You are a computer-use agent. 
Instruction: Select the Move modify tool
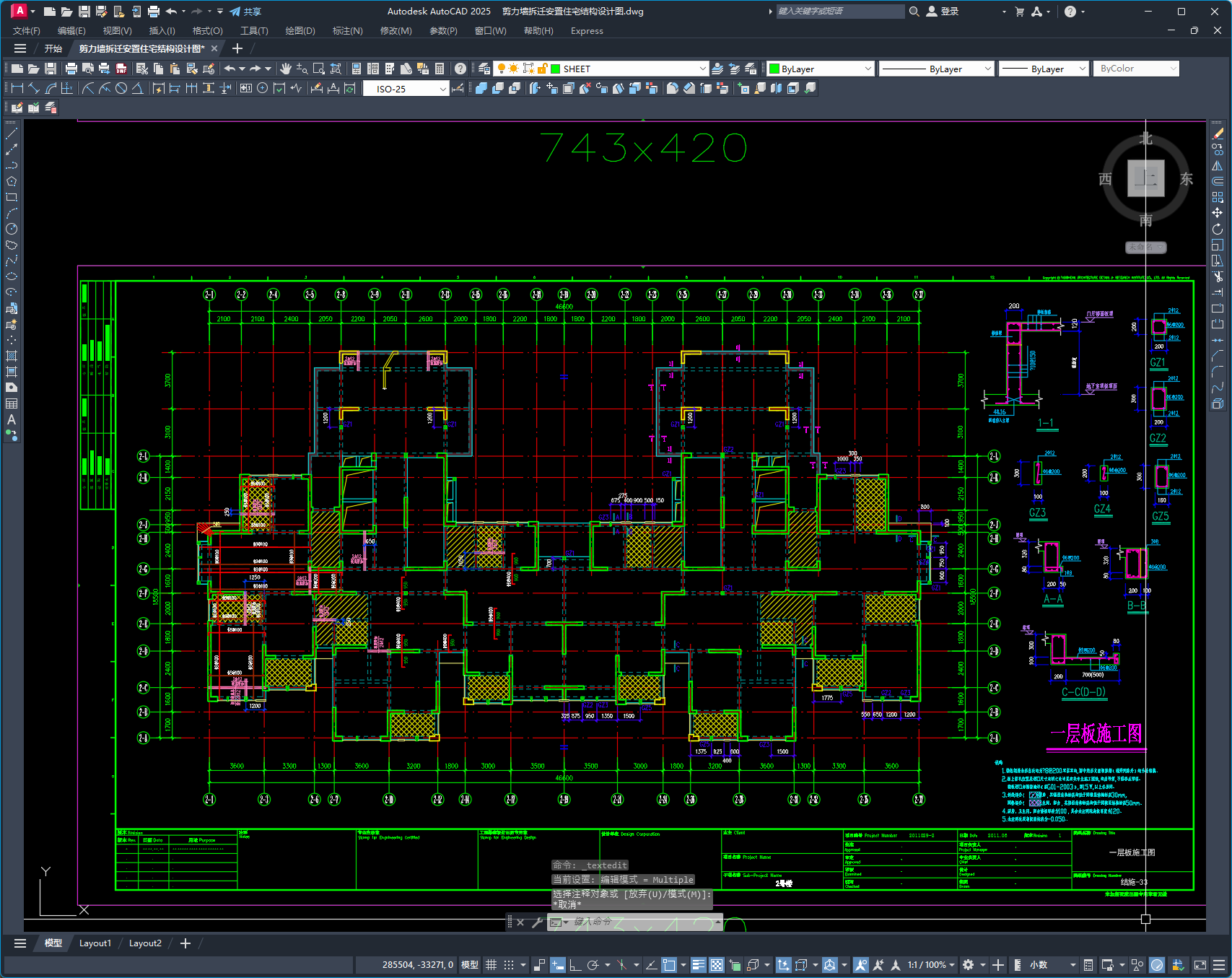coord(1218,213)
